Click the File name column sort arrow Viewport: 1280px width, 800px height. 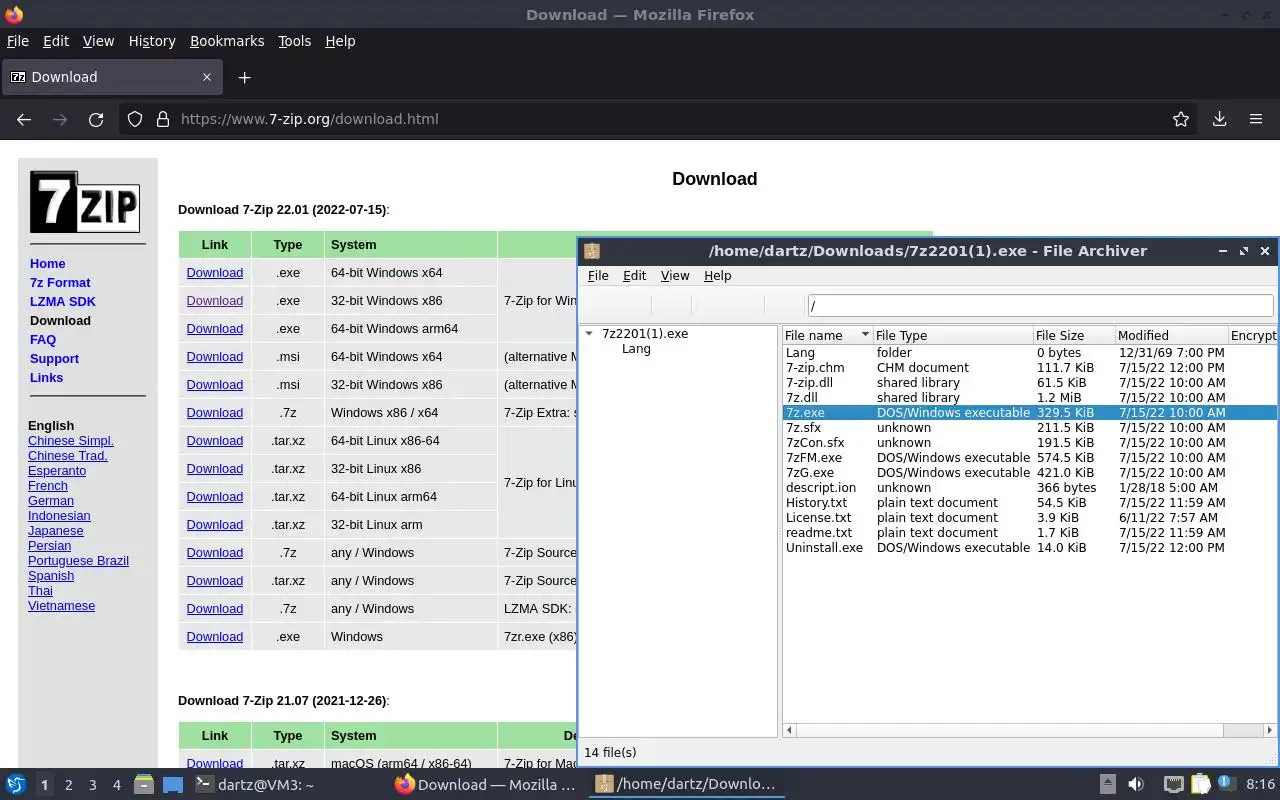tap(864, 336)
